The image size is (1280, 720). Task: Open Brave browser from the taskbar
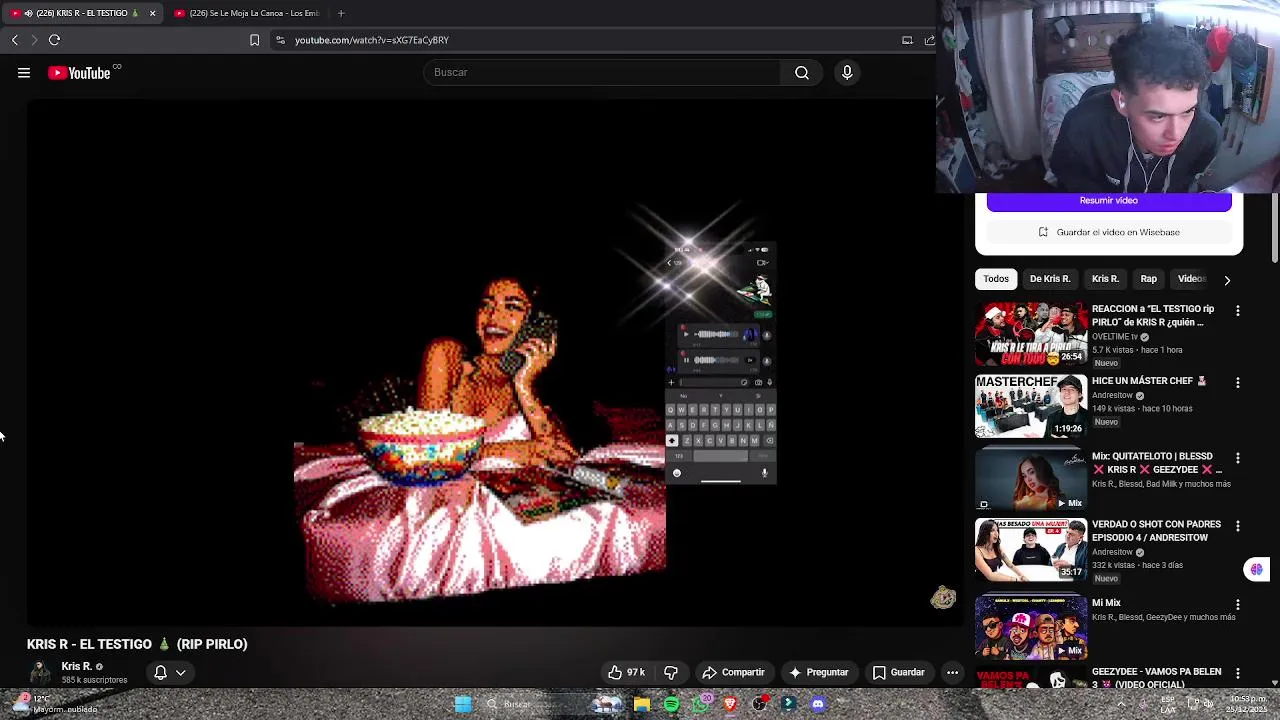pyautogui.click(x=730, y=705)
